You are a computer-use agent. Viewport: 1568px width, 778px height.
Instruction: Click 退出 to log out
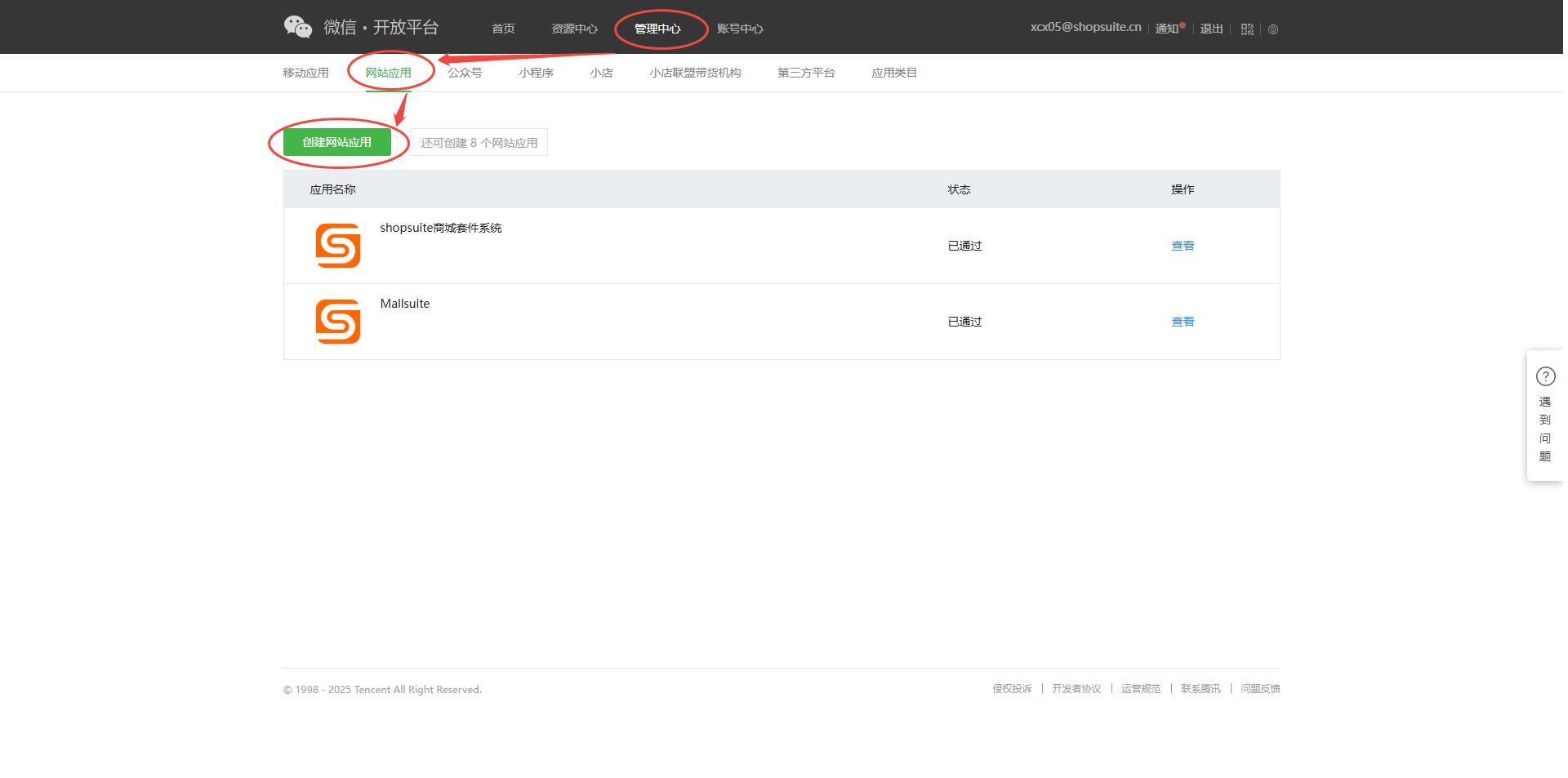click(x=1211, y=29)
